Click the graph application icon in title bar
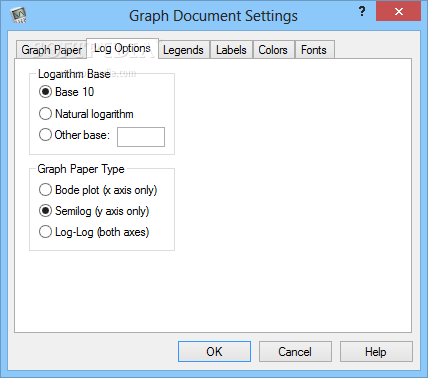Image resolution: width=428 pixels, height=378 pixels. click(x=18, y=15)
